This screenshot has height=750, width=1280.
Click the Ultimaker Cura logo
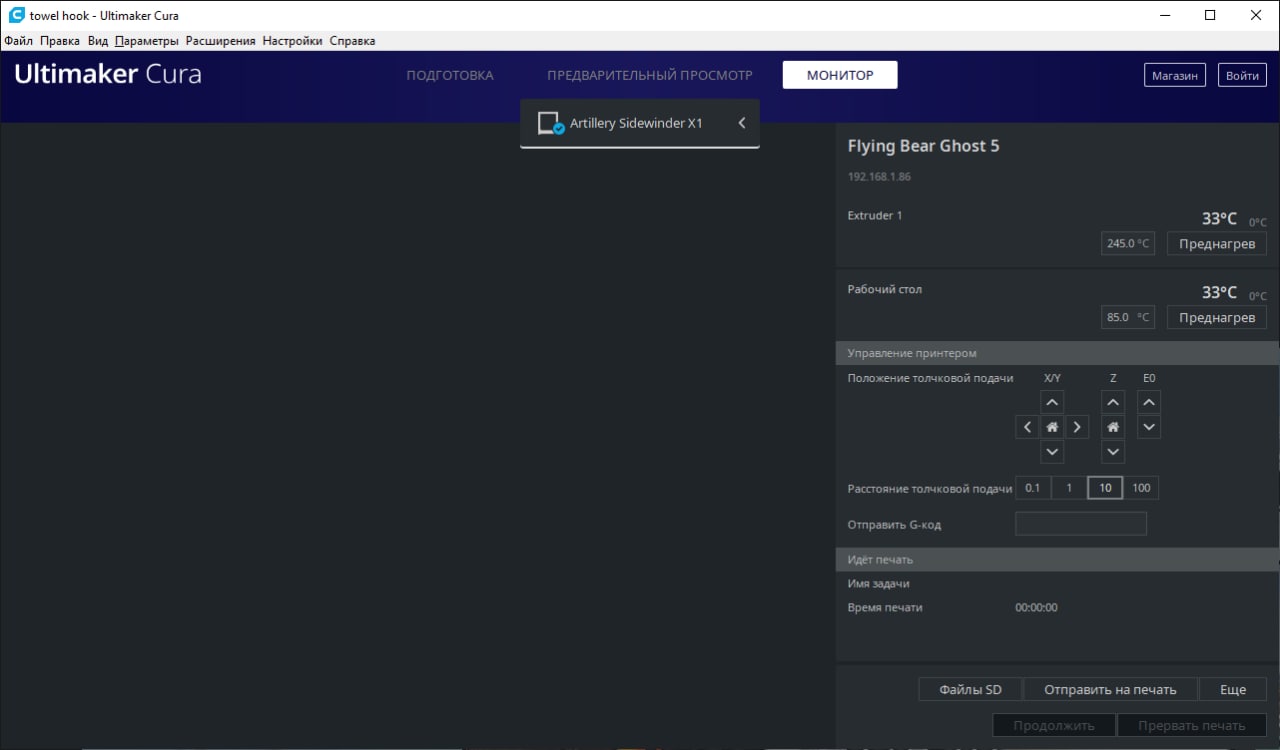[108, 75]
